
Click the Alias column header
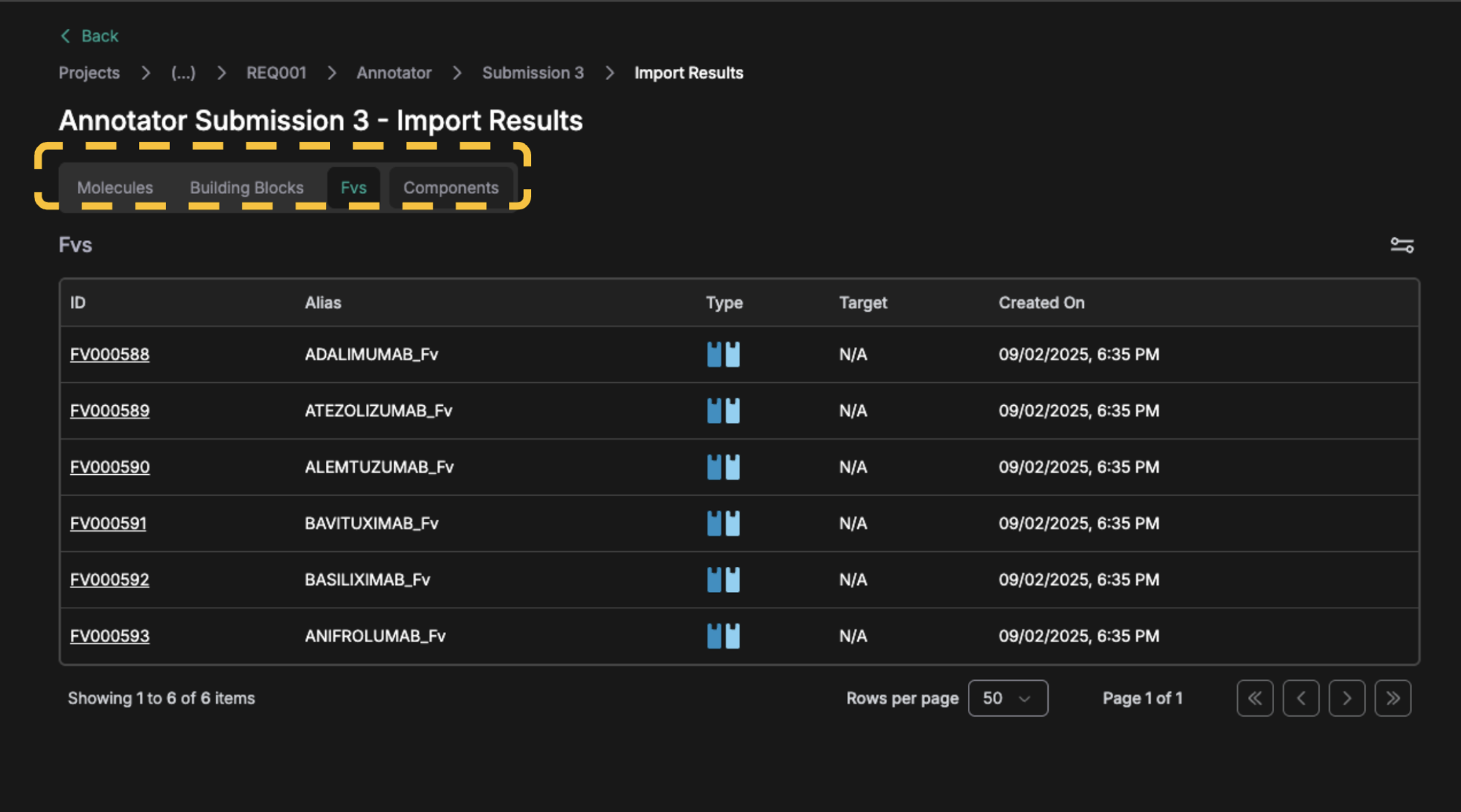[323, 303]
